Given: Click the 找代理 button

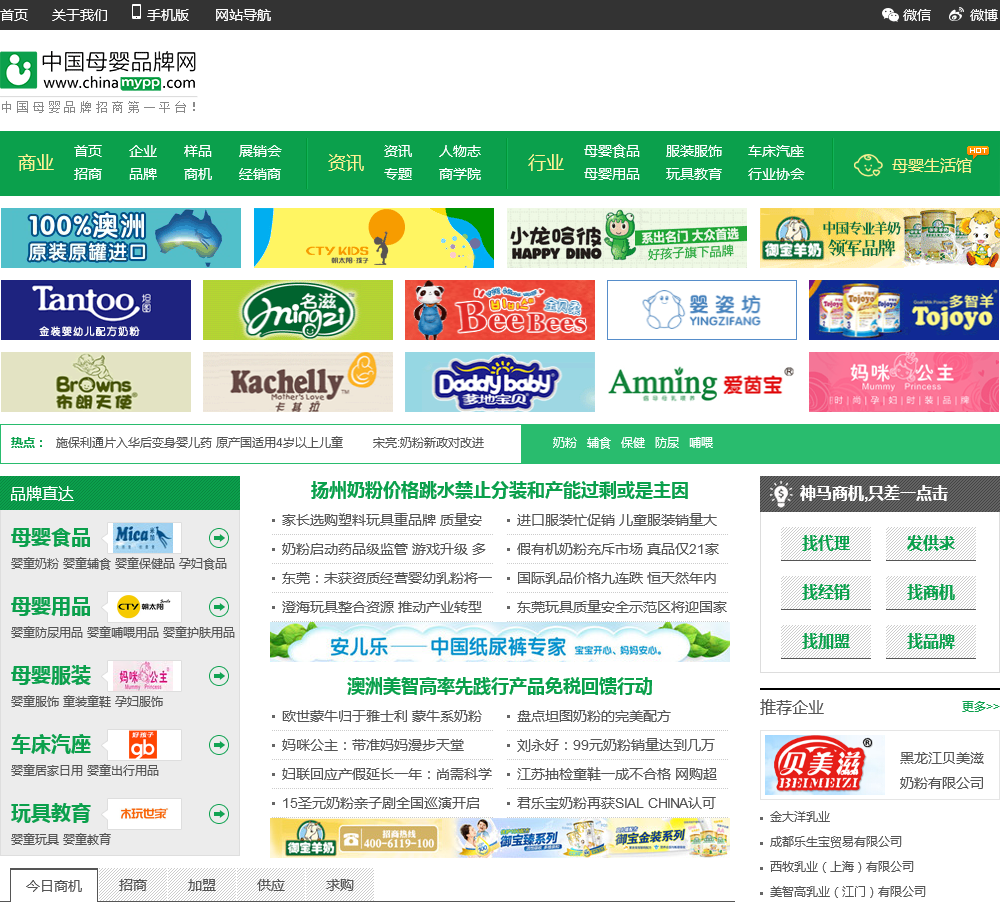Looking at the screenshot, I should (x=825, y=543).
